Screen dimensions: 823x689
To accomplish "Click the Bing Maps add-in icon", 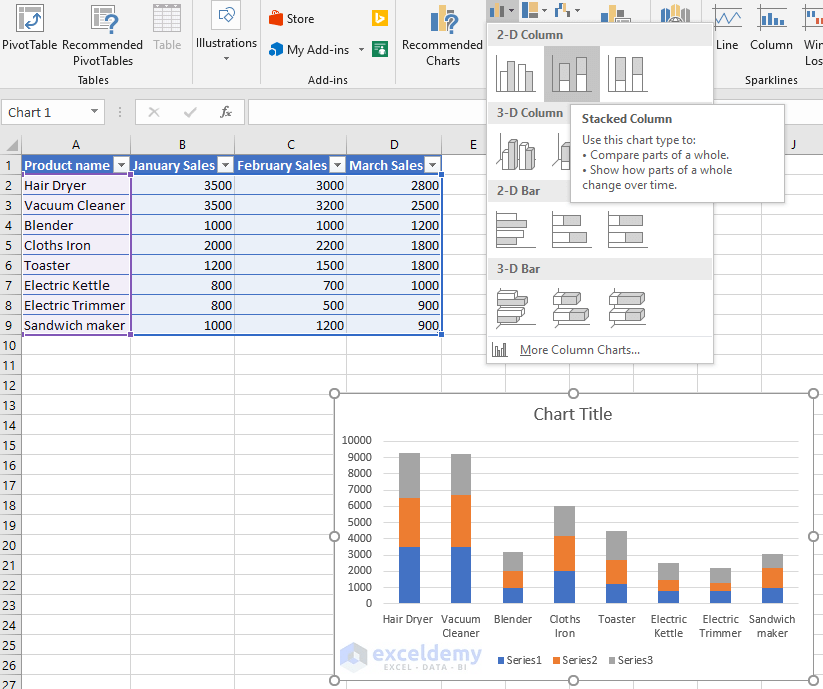I will click(379, 18).
